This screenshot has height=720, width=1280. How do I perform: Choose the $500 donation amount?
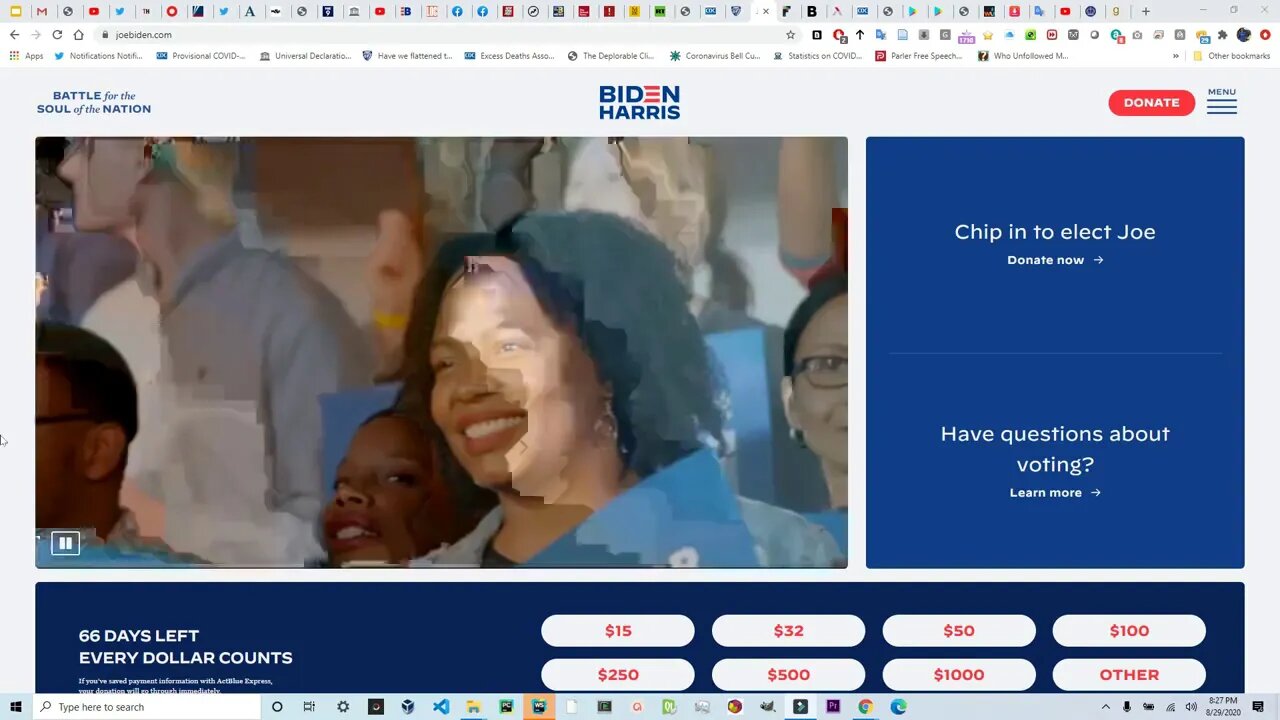click(x=788, y=675)
